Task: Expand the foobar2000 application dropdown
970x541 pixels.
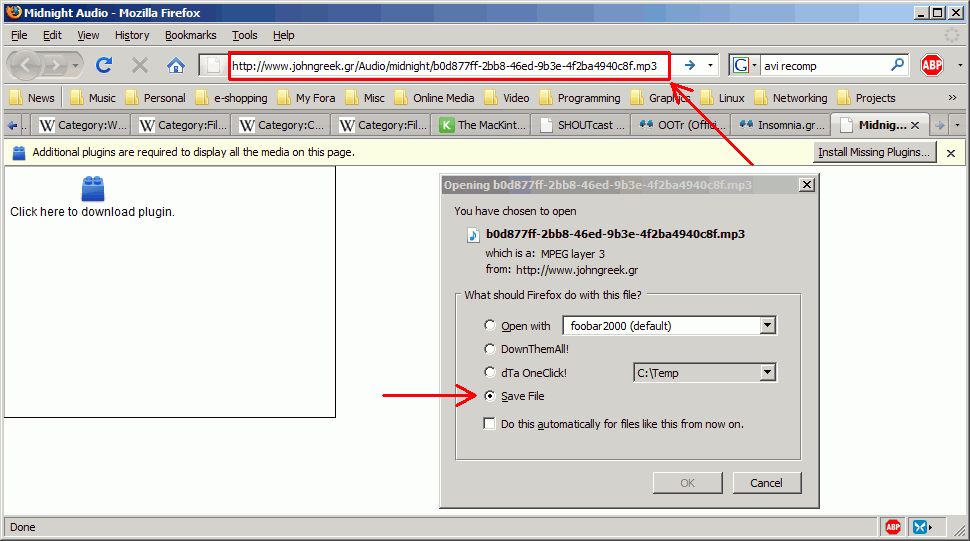Action: click(767, 325)
